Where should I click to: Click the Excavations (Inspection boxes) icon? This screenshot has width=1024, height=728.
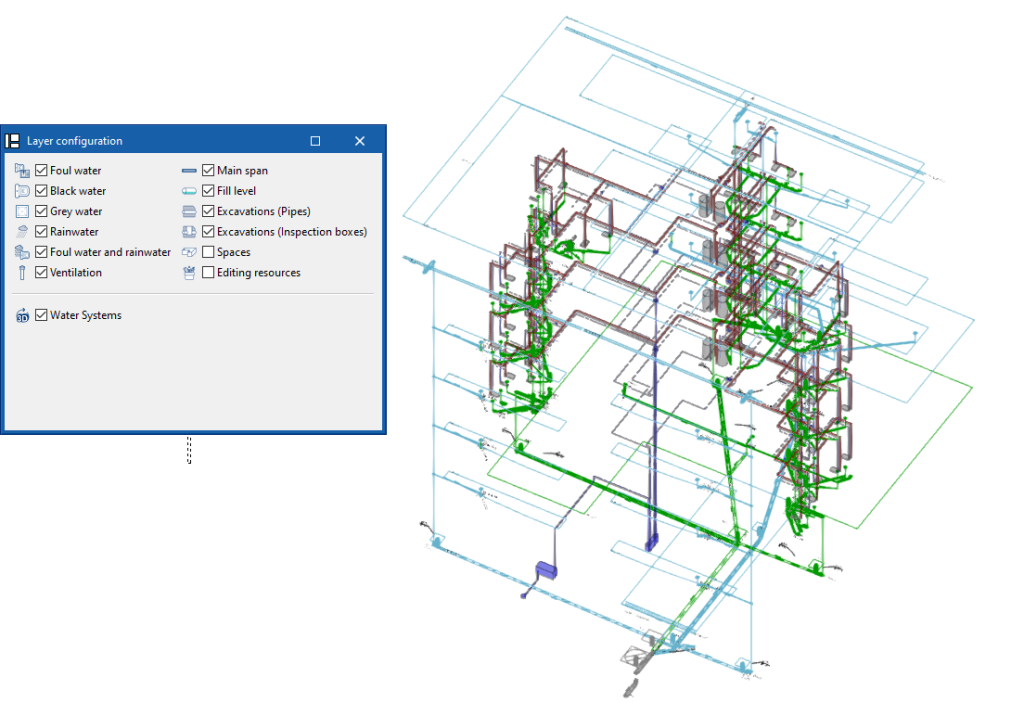pyautogui.click(x=189, y=231)
